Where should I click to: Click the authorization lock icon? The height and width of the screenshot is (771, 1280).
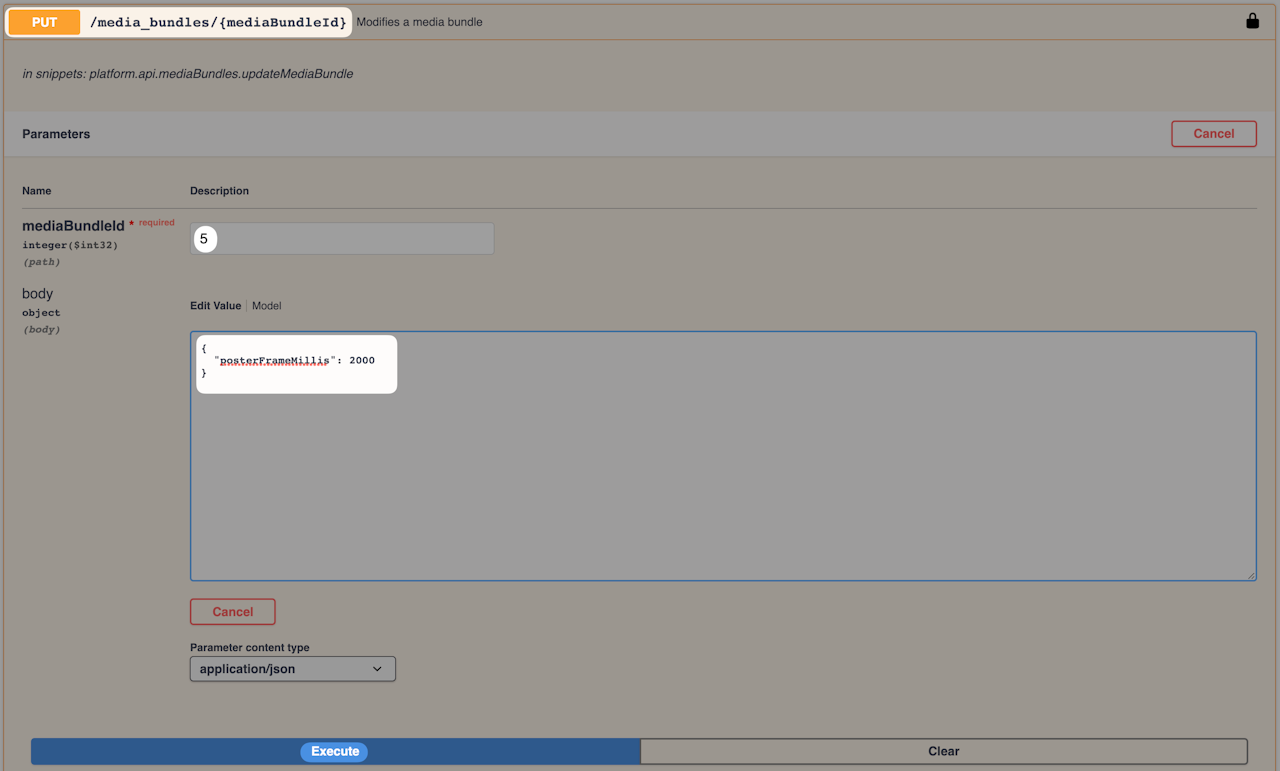(x=1252, y=21)
